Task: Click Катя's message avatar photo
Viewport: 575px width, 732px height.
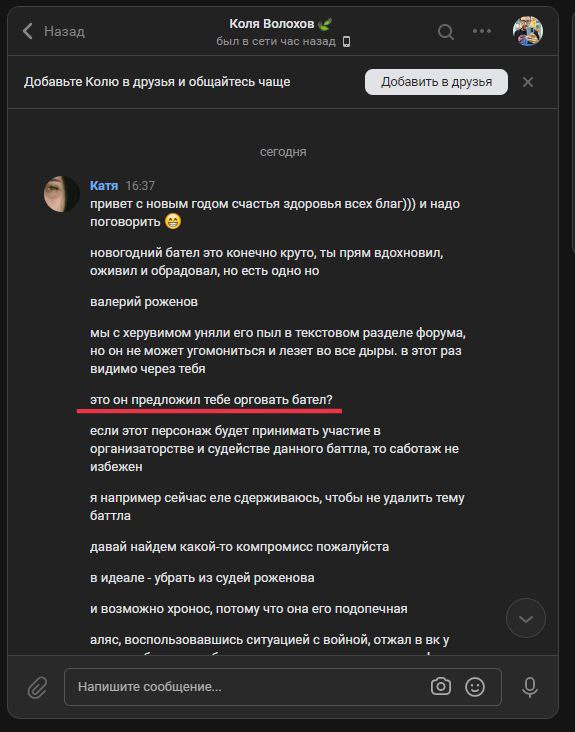Action: tap(62, 194)
